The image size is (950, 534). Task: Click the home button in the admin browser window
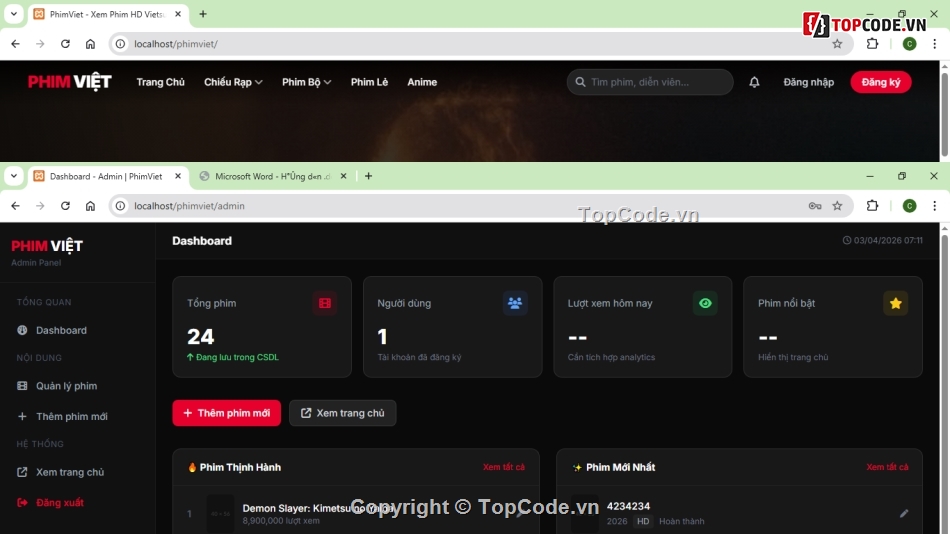pyautogui.click(x=90, y=206)
